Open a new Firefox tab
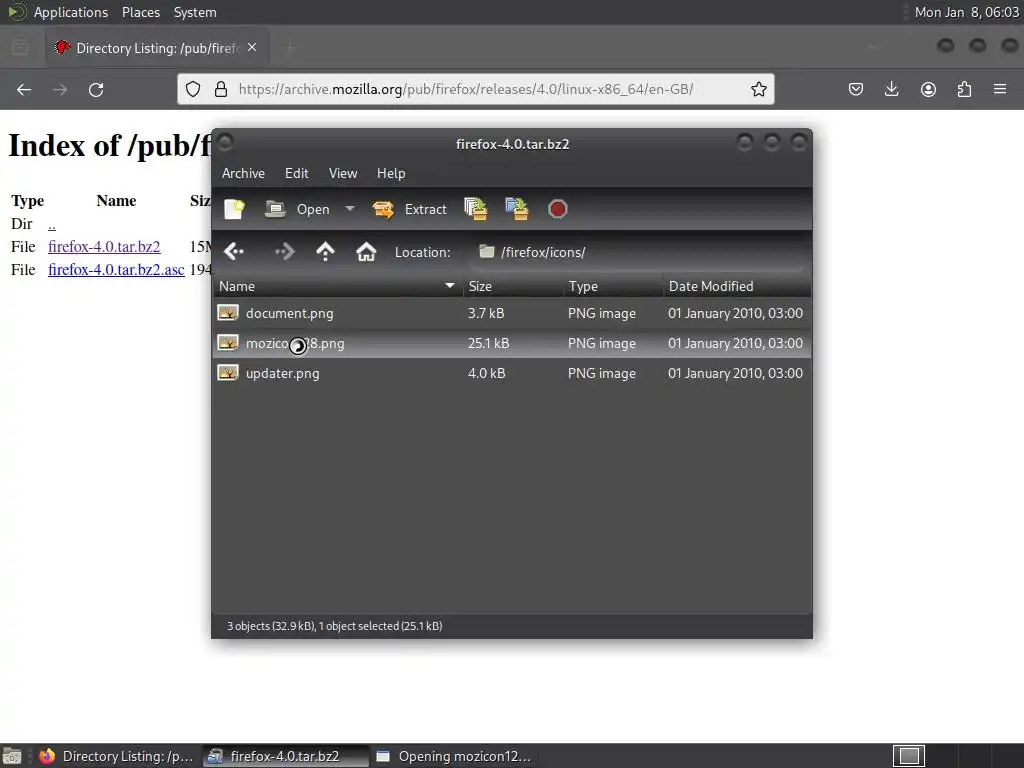The width and height of the screenshot is (1024, 768). (x=289, y=47)
